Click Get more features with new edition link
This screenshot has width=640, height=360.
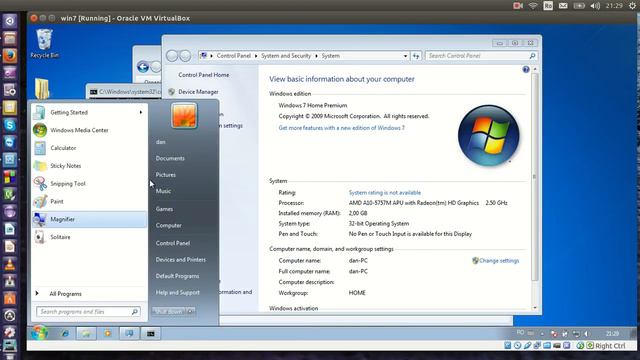coord(341,128)
